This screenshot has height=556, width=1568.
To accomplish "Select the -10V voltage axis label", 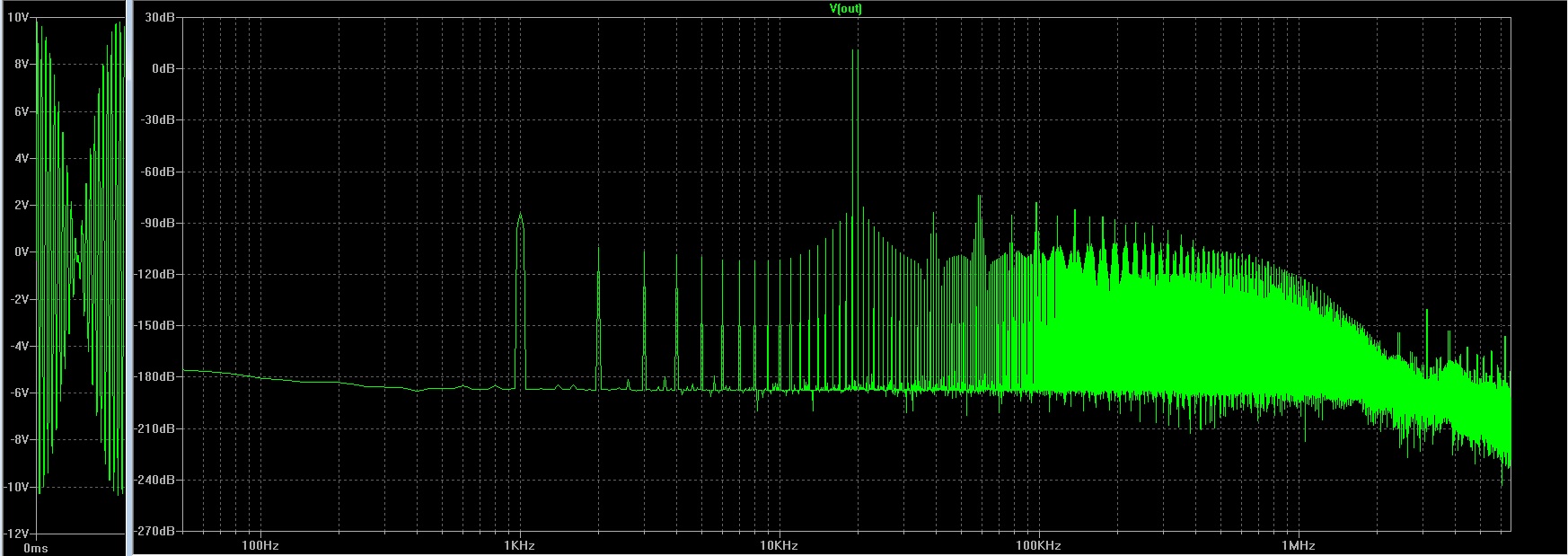I will 17,487.
